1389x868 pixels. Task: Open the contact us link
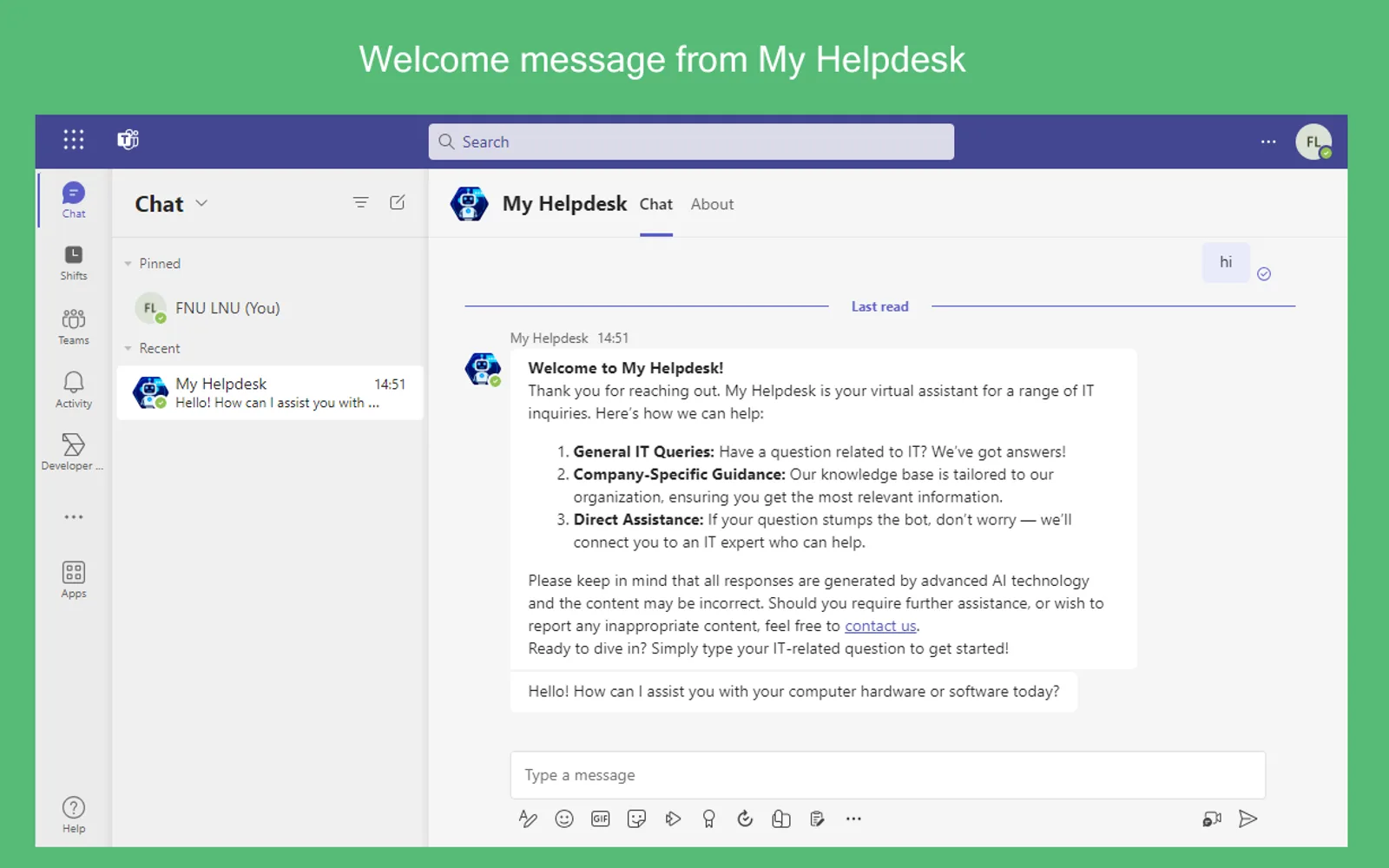coord(880,626)
